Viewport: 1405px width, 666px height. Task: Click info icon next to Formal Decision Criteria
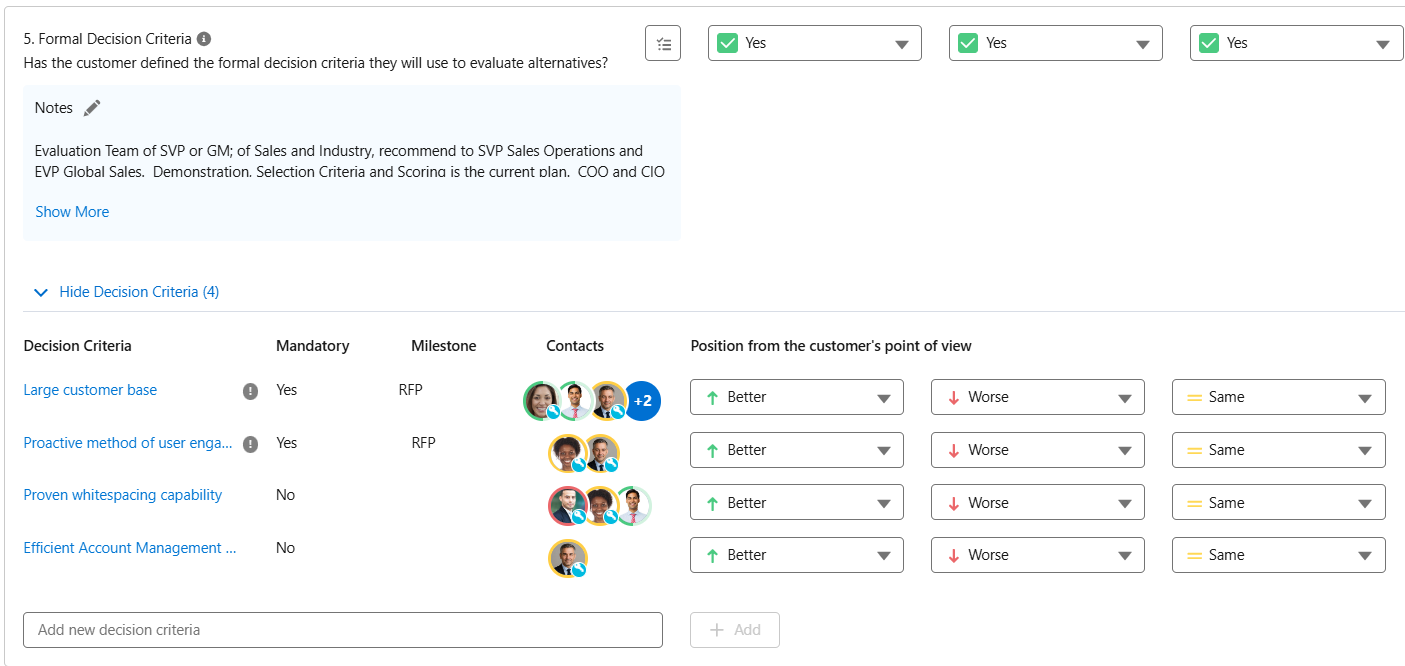tap(204, 39)
